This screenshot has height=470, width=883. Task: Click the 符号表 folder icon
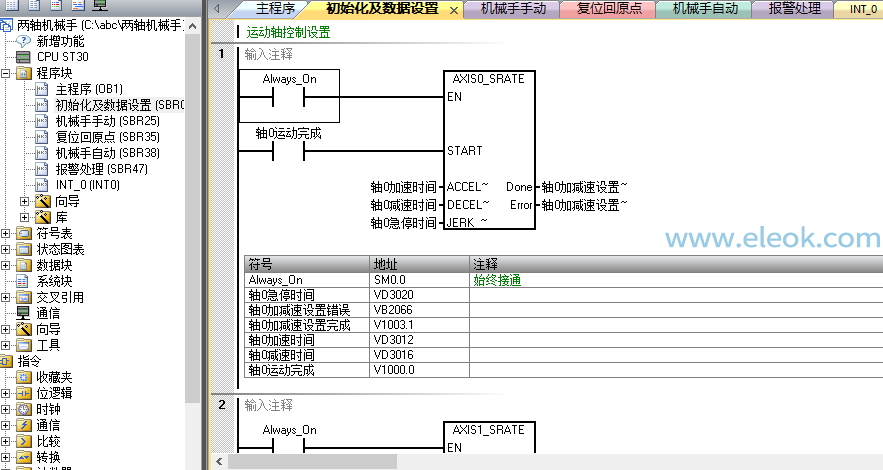click(x=24, y=234)
